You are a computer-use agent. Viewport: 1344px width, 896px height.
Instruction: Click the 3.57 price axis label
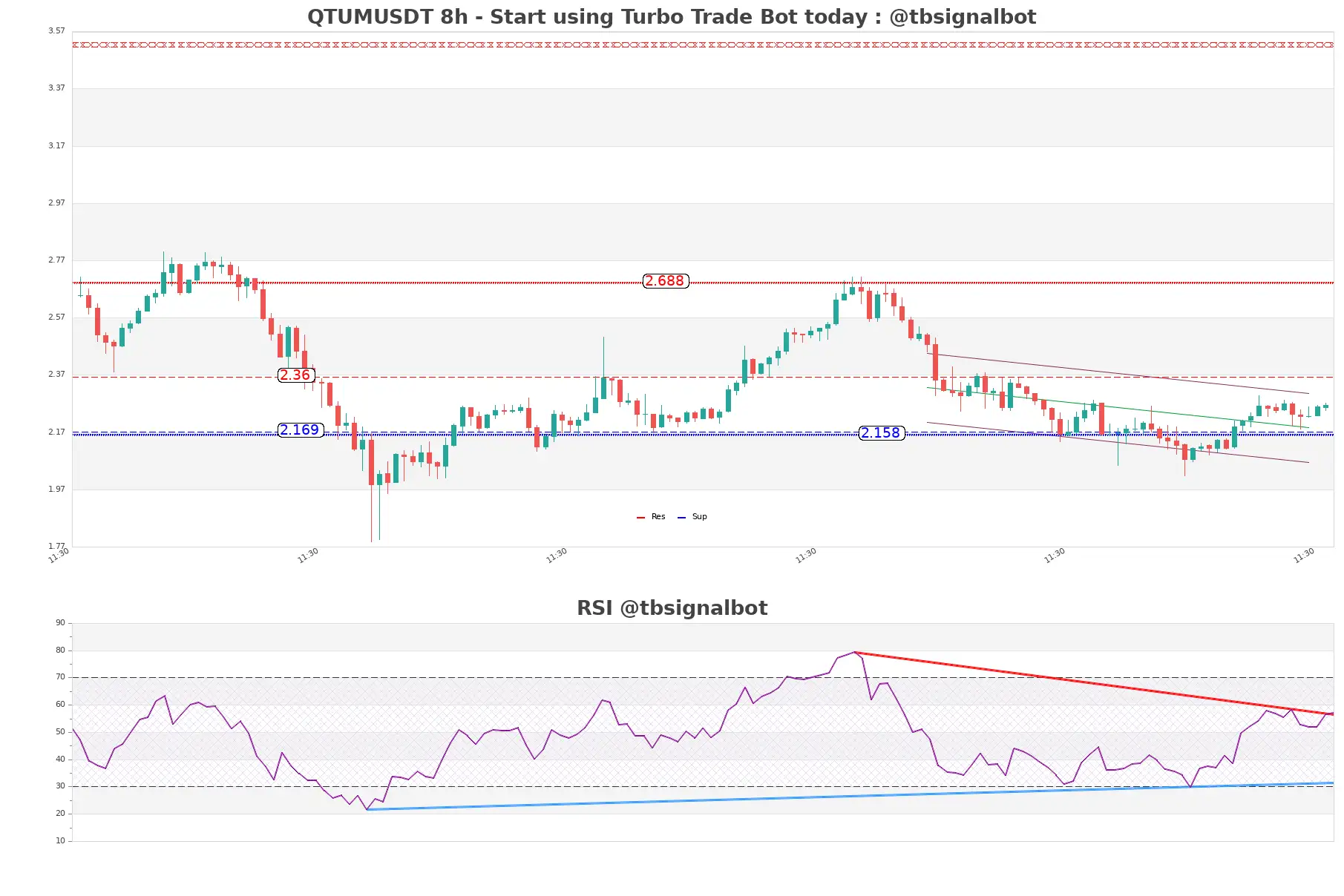(56, 31)
